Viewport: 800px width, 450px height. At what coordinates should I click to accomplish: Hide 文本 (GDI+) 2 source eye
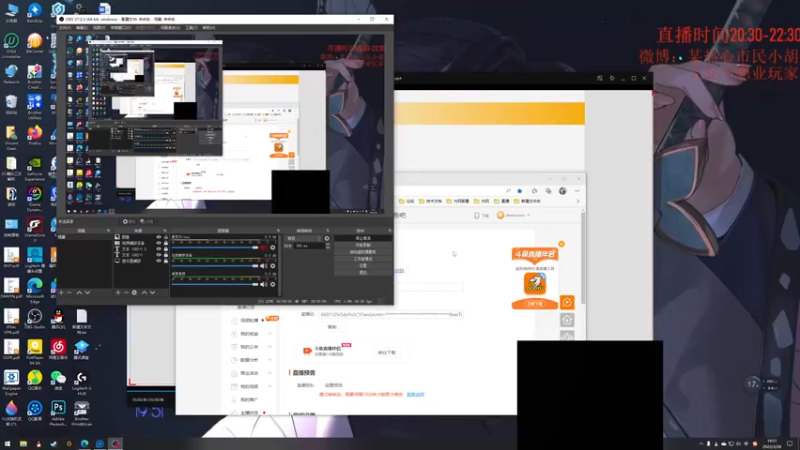(x=159, y=249)
